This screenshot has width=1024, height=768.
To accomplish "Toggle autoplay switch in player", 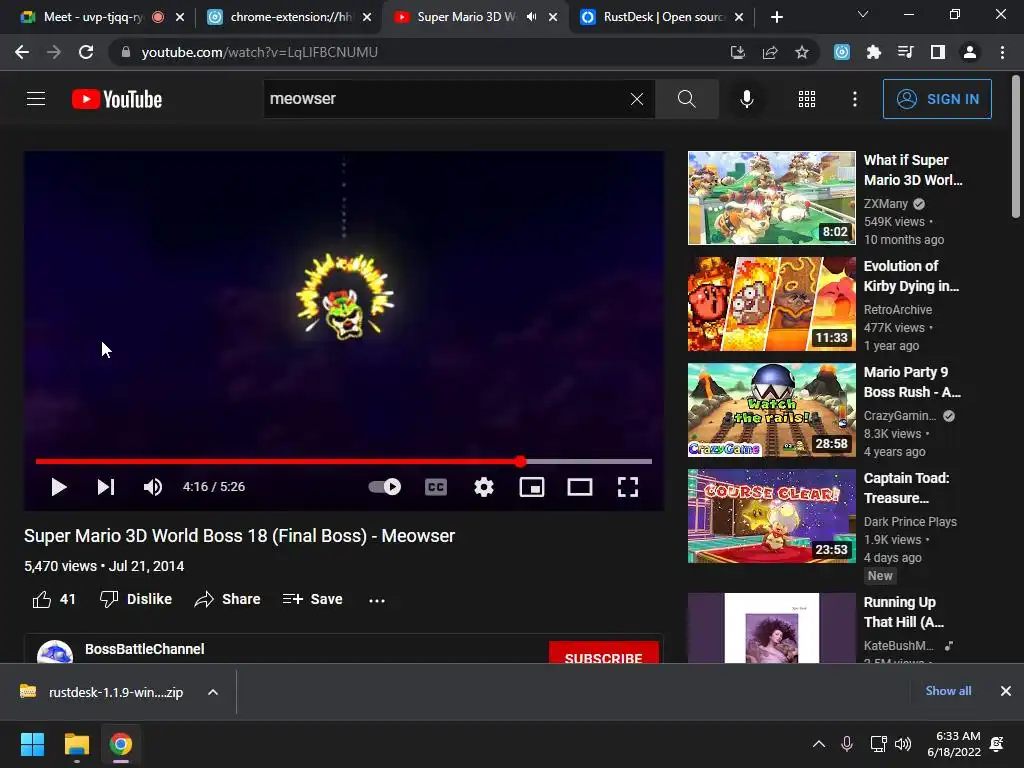I will 385,487.
